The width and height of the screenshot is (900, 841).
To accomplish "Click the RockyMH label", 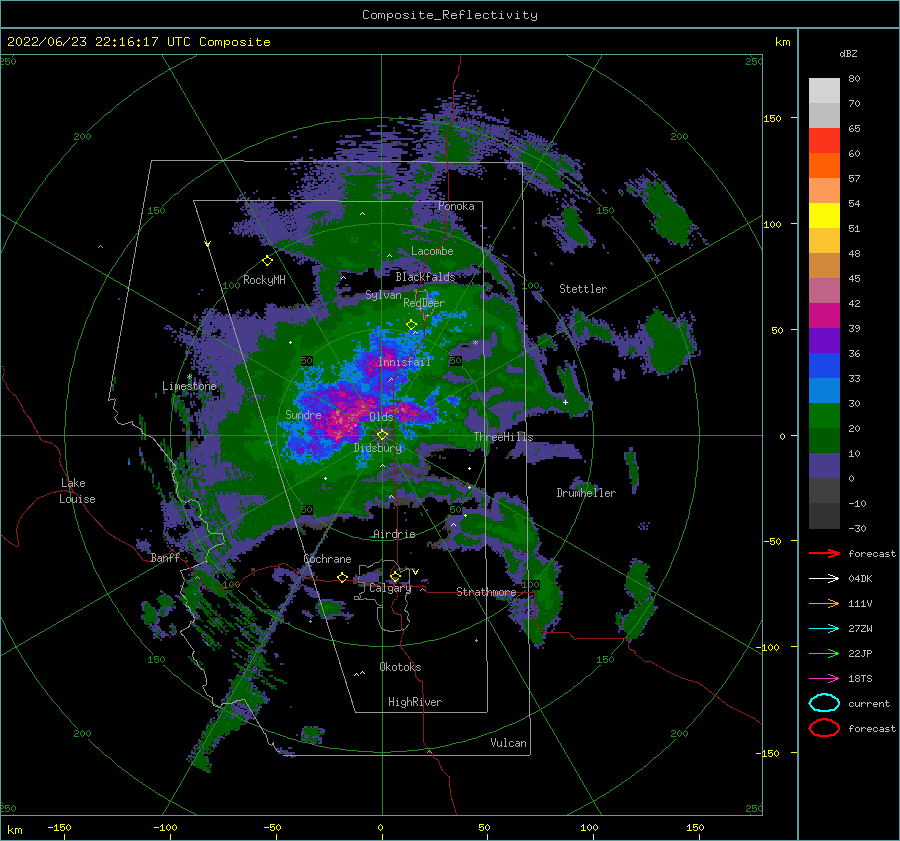I will coord(264,280).
